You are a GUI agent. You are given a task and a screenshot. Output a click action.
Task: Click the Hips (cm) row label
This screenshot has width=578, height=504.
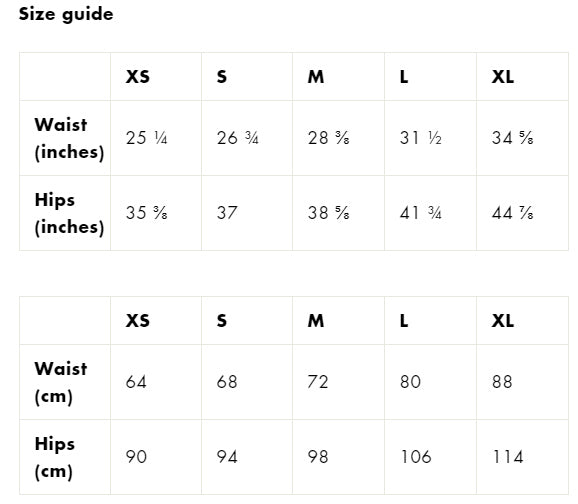click(x=55, y=458)
